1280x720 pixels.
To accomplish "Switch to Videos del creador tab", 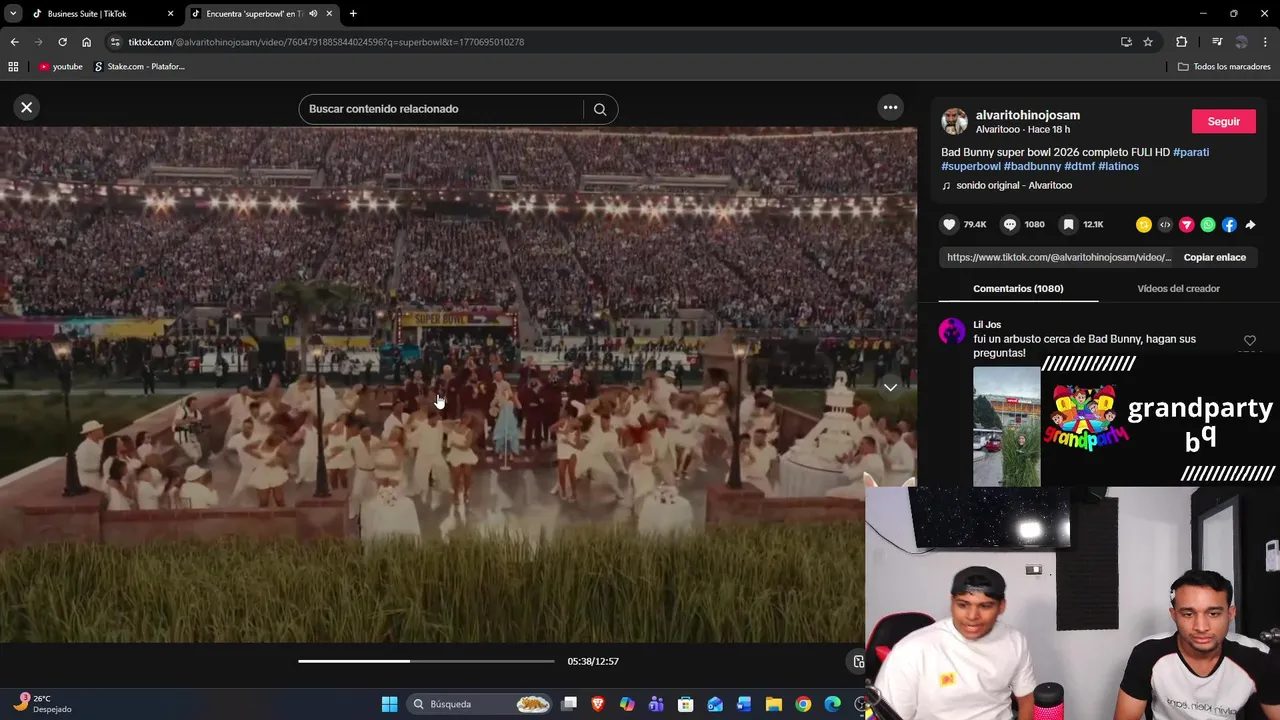I will tap(1178, 289).
